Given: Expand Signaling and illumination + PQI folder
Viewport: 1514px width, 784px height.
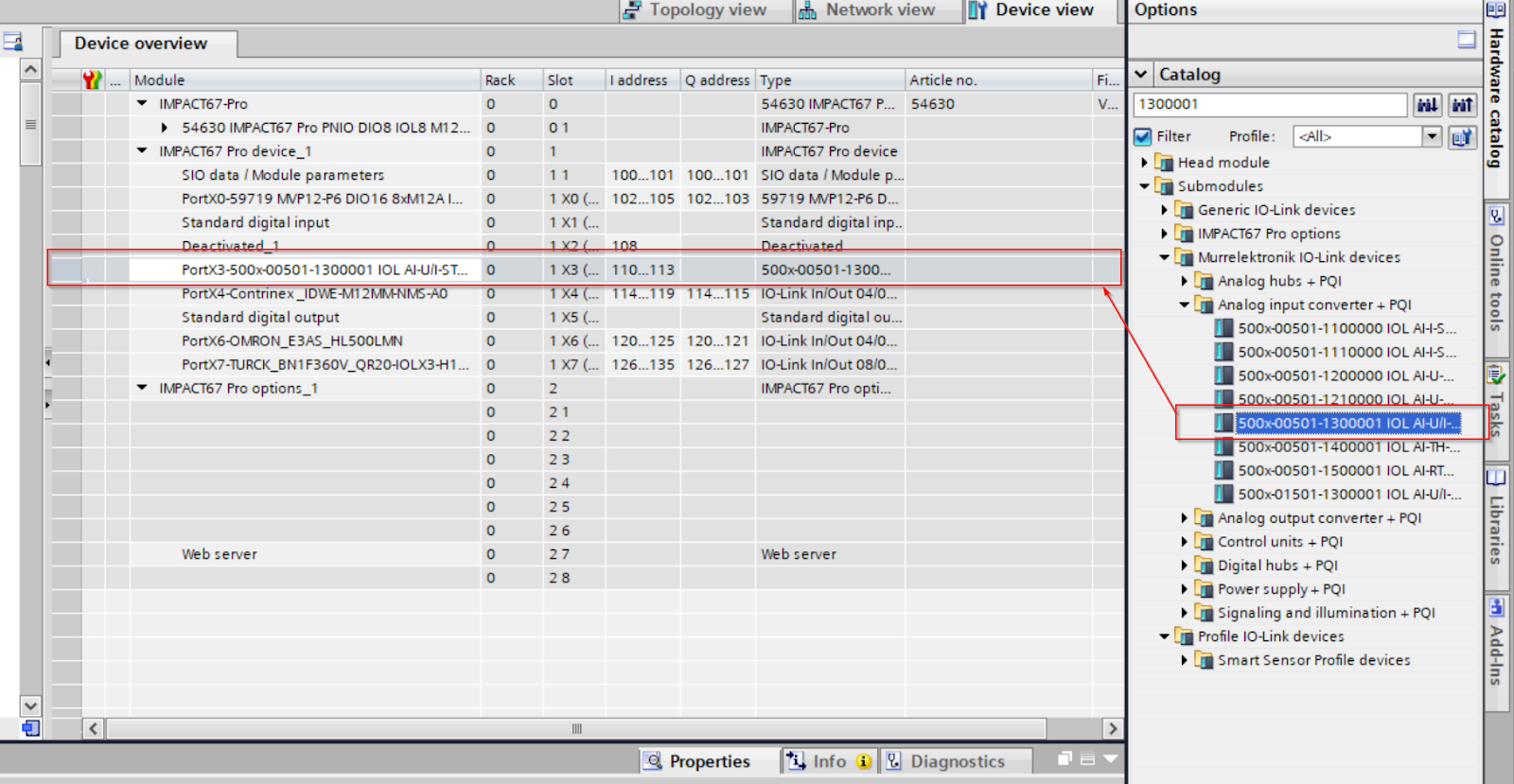Looking at the screenshot, I should [x=1185, y=613].
